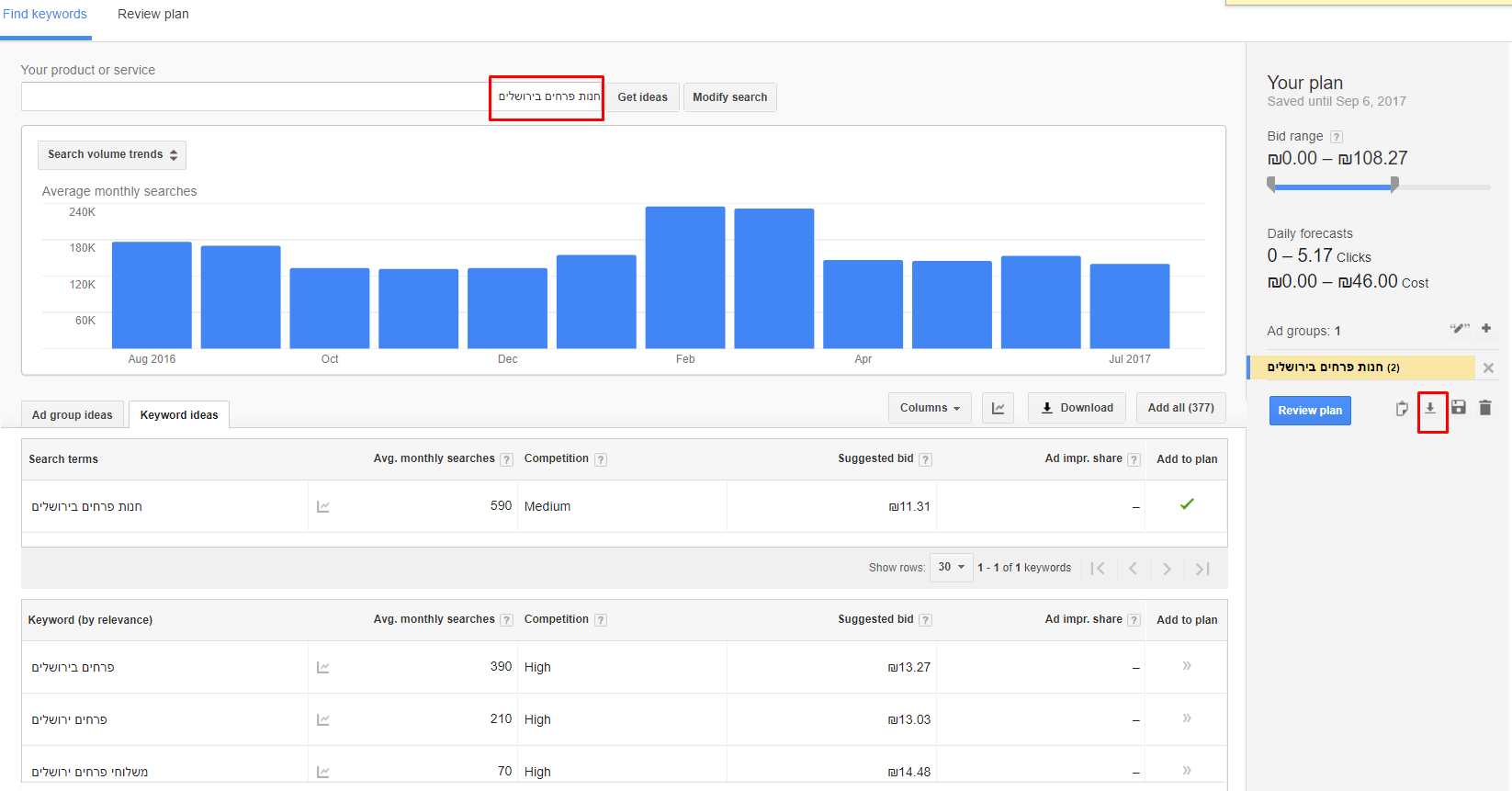This screenshot has height=791, width=1512.
Task: Add the 210 searches keyword to plan
Action: click(1187, 718)
